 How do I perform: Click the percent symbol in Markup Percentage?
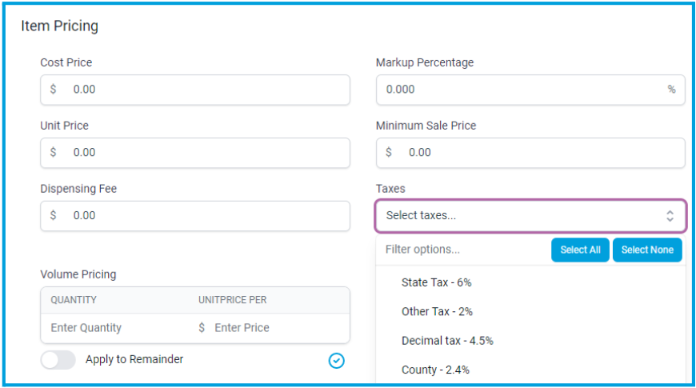coord(672,89)
